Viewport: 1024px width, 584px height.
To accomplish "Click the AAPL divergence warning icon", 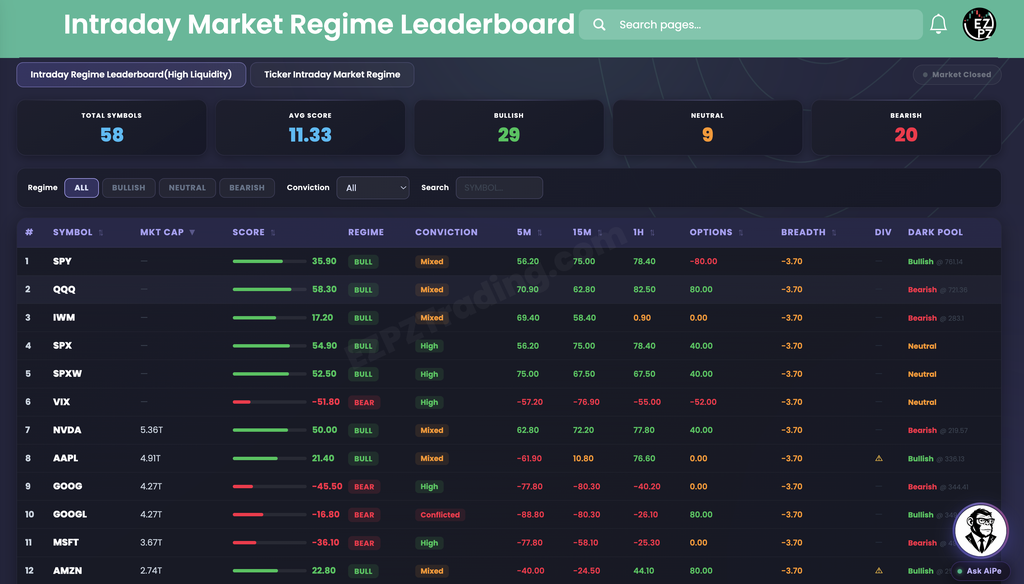I will click(x=878, y=459).
